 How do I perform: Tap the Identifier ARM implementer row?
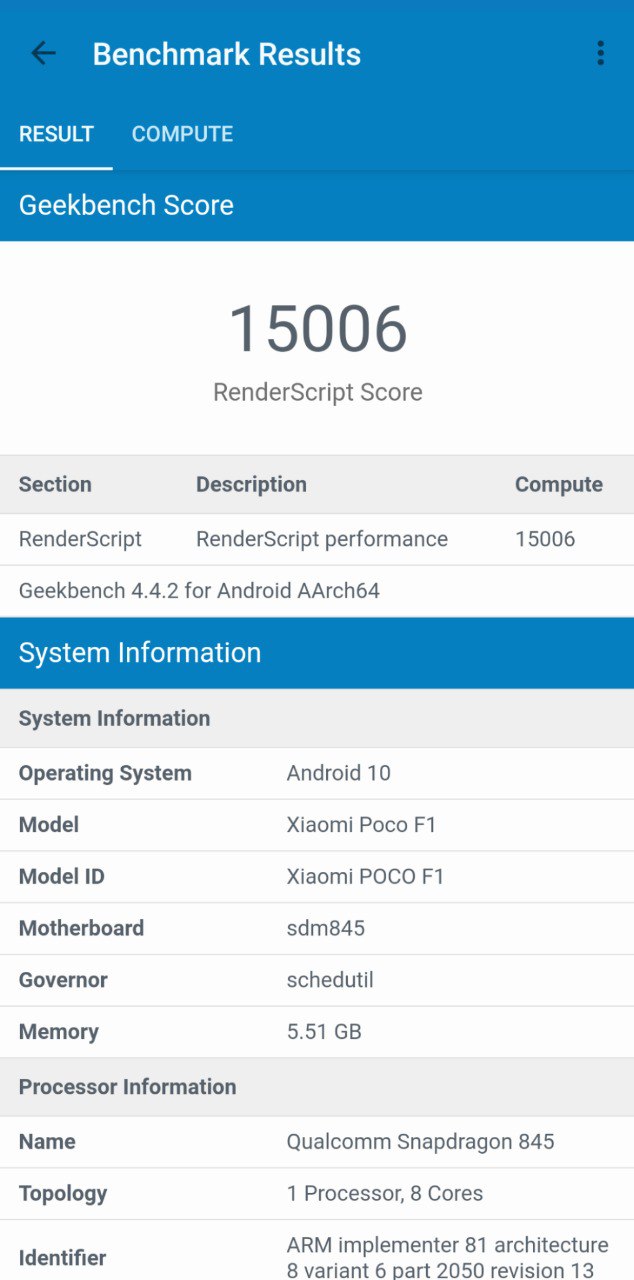point(317,1256)
